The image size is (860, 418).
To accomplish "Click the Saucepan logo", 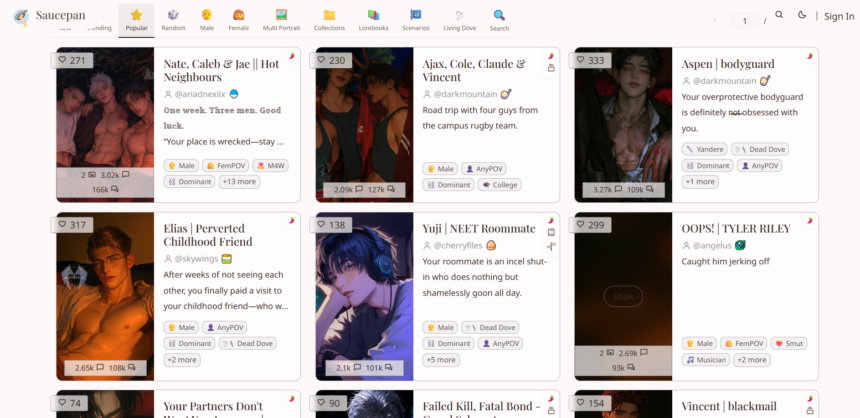I will coord(21,17).
